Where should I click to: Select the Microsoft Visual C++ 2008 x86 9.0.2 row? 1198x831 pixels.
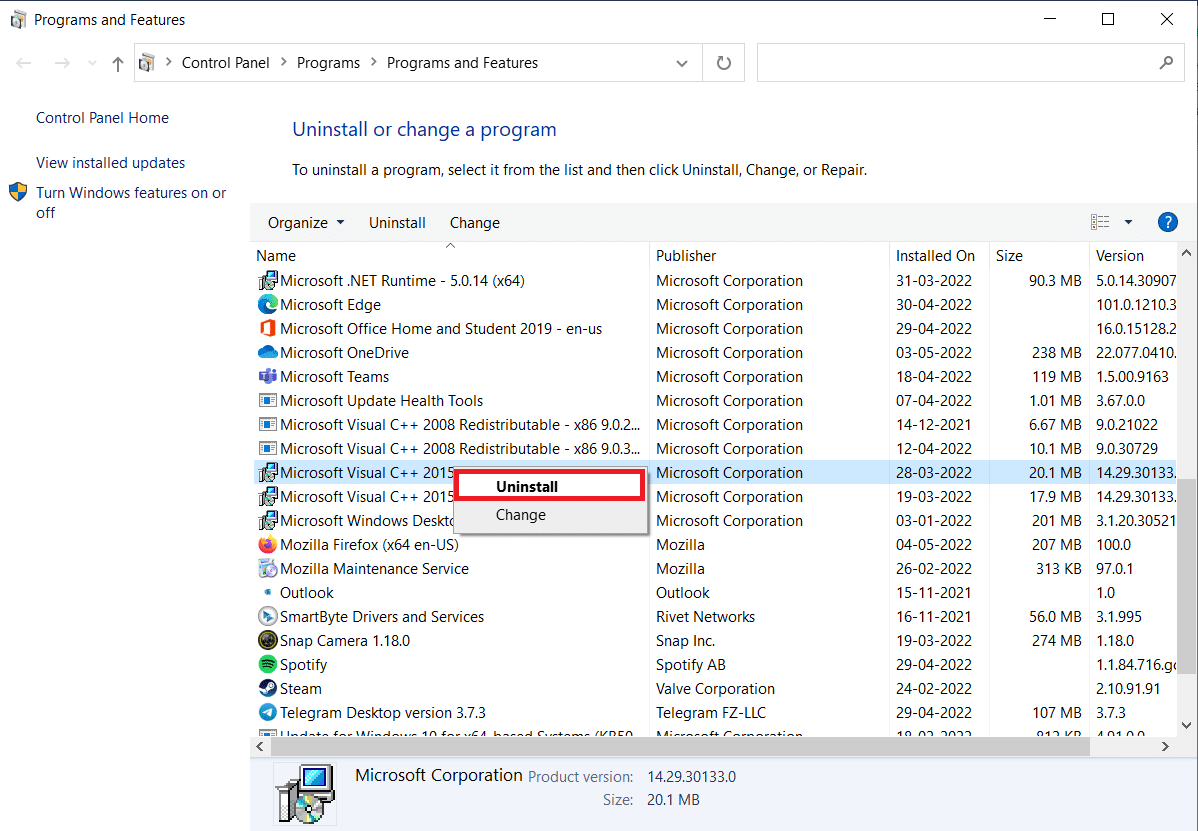714,425
